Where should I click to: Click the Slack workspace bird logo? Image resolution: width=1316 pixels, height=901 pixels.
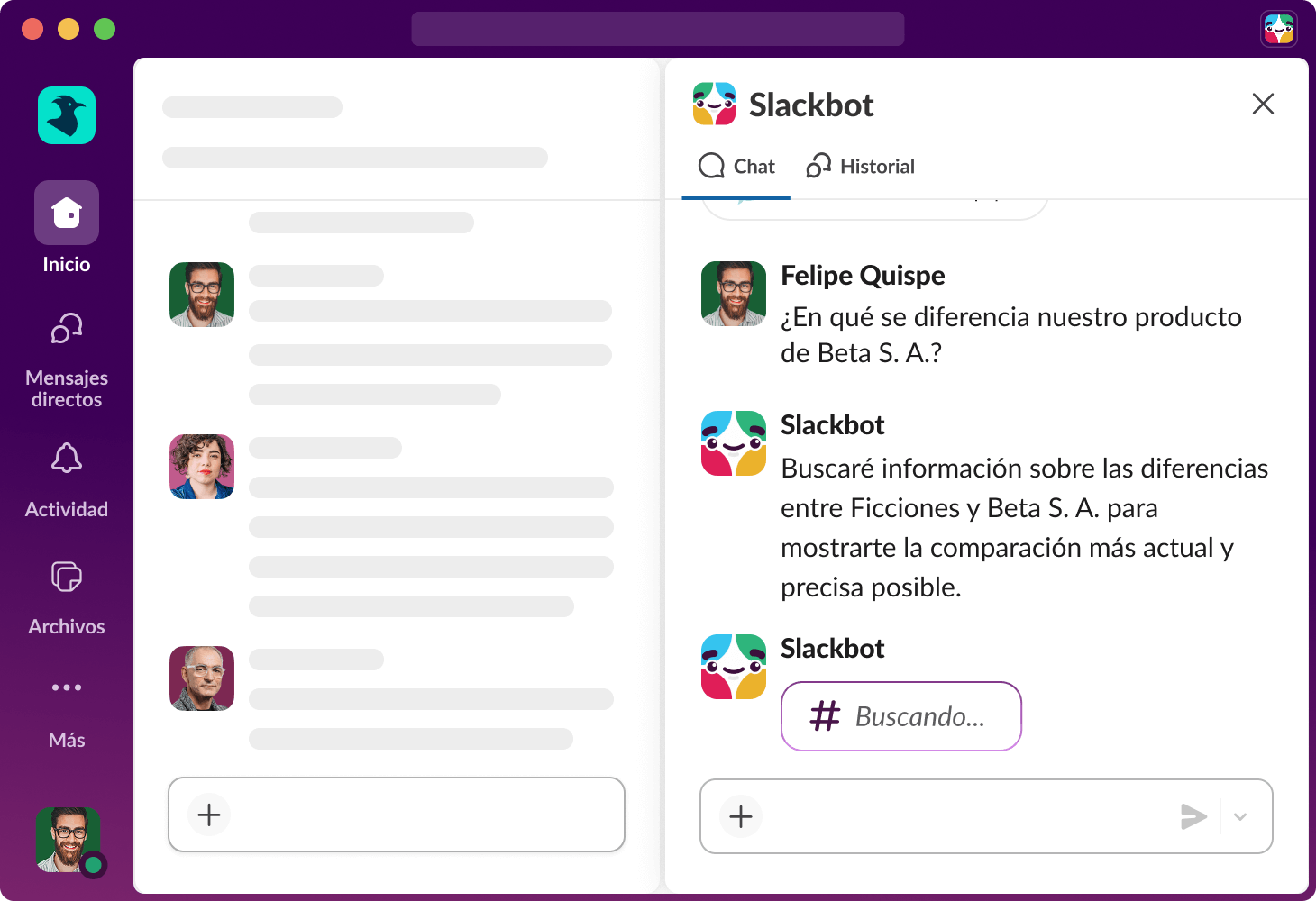pos(66,114)
